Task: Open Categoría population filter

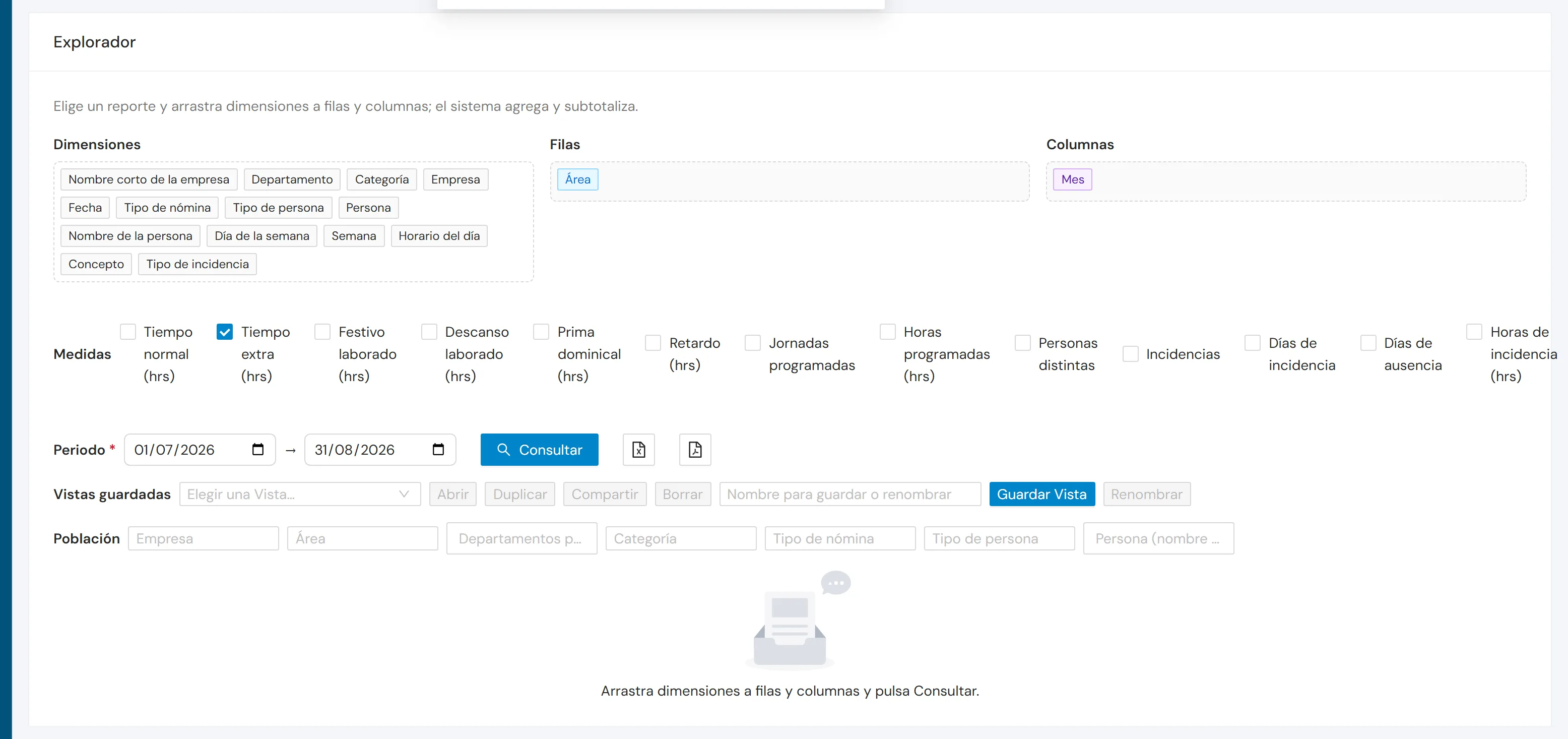Action: pyautogui.click(x=681, y=539)
